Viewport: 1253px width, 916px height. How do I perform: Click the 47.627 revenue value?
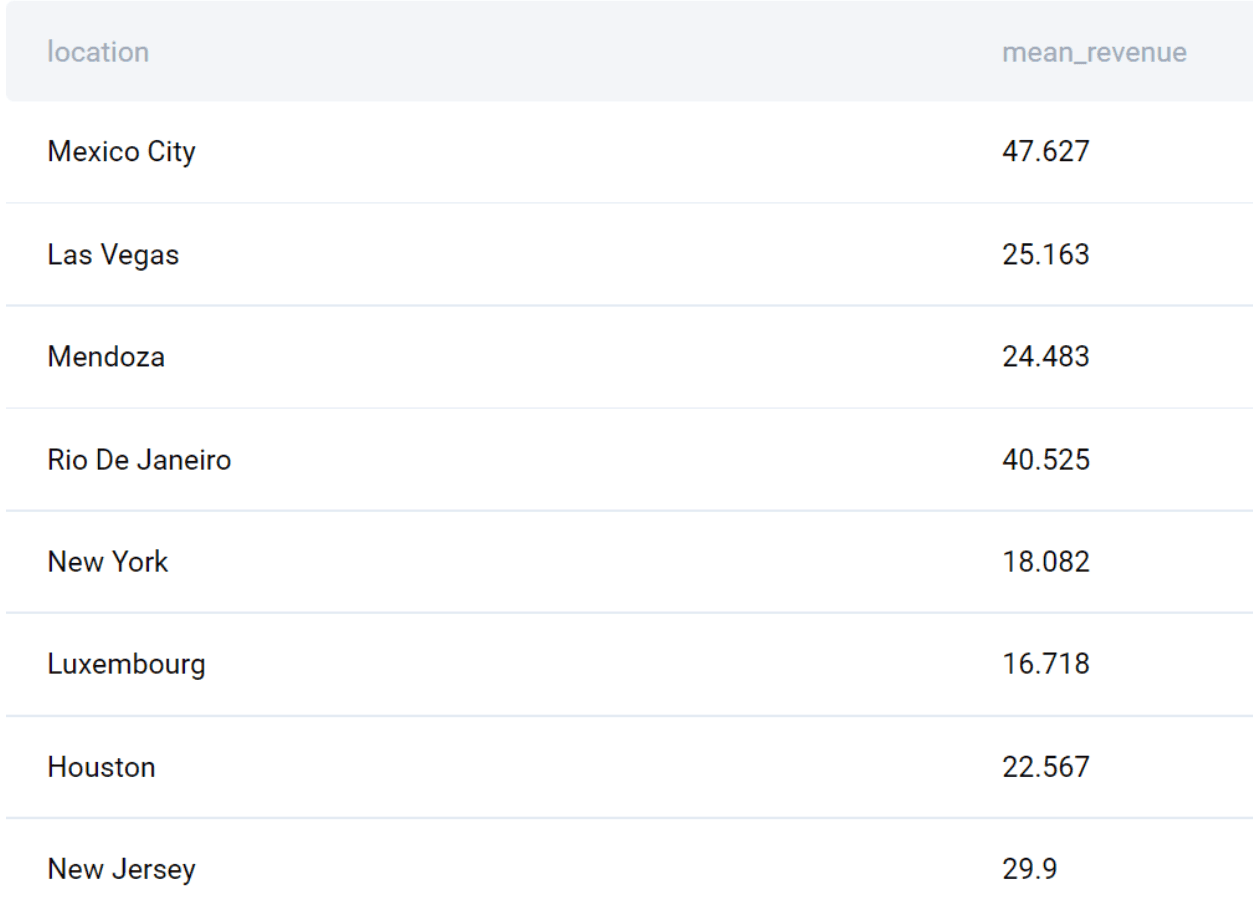pyautogui.click(x=1045, y=153)
